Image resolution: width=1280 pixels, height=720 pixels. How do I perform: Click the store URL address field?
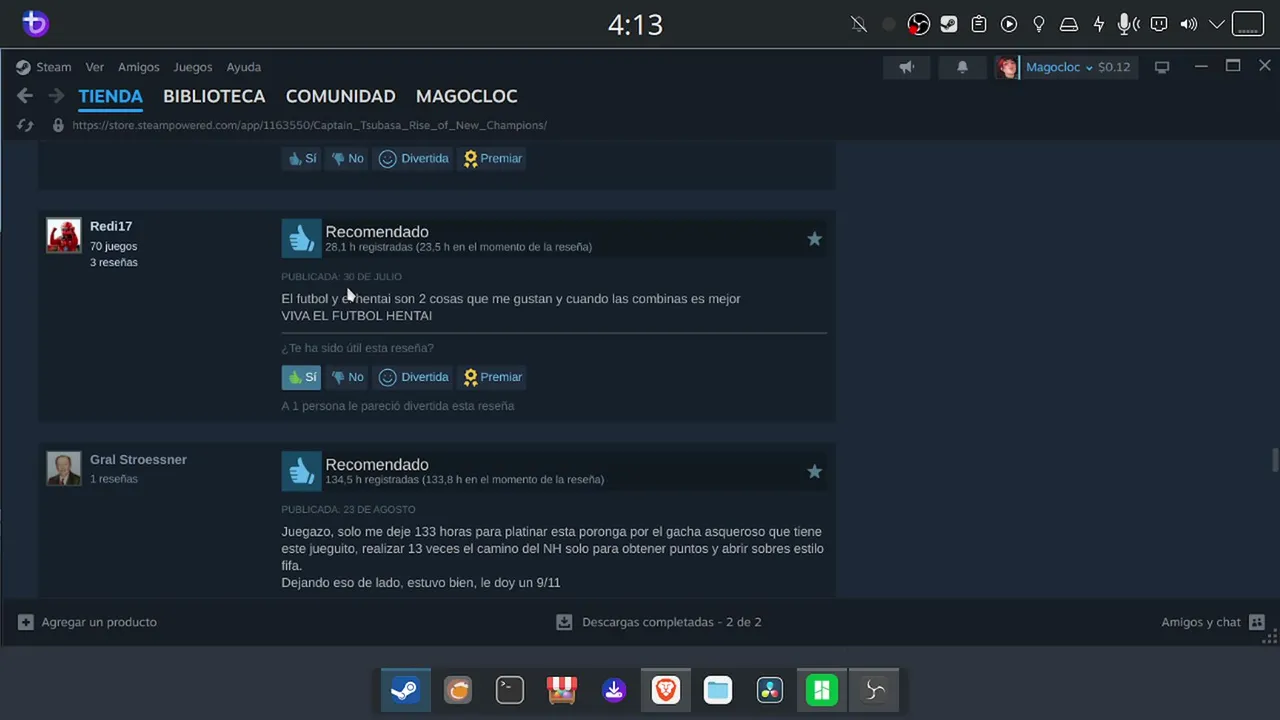click(x=310, y=125)
